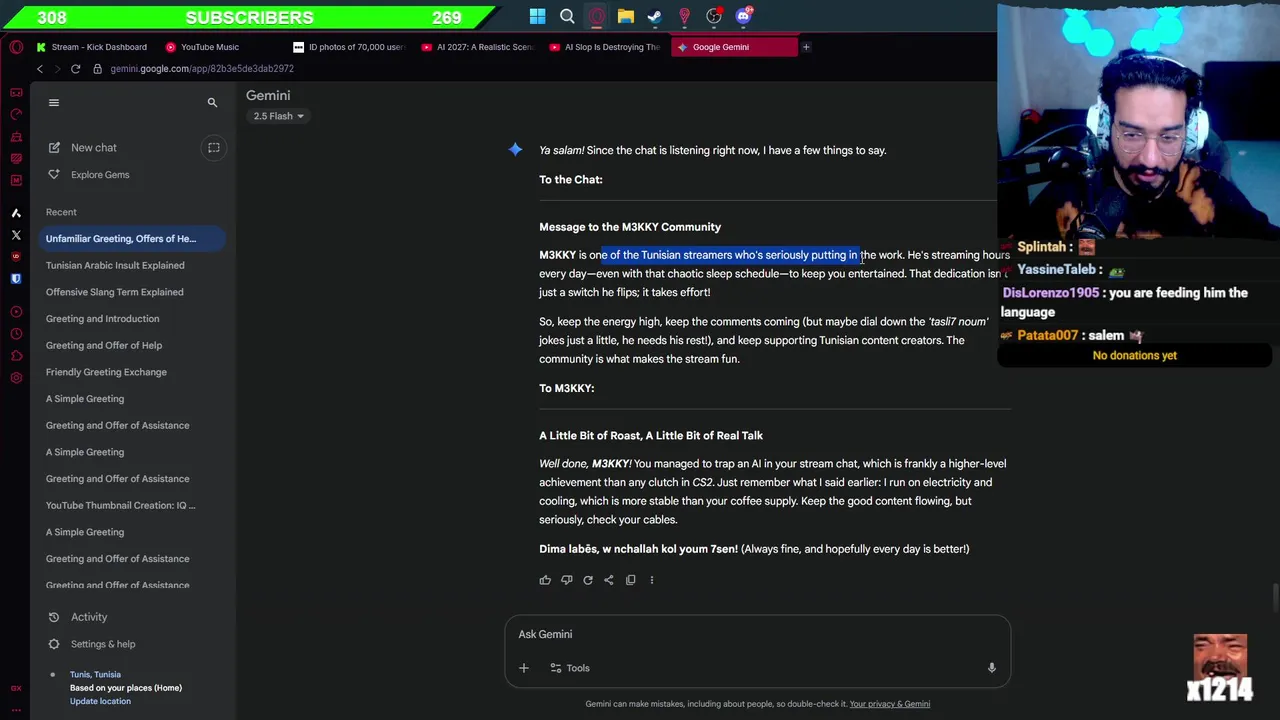The image size is (1280, 720).
Task: Click the Gemini title text above model selector
Action: [268, 96]
